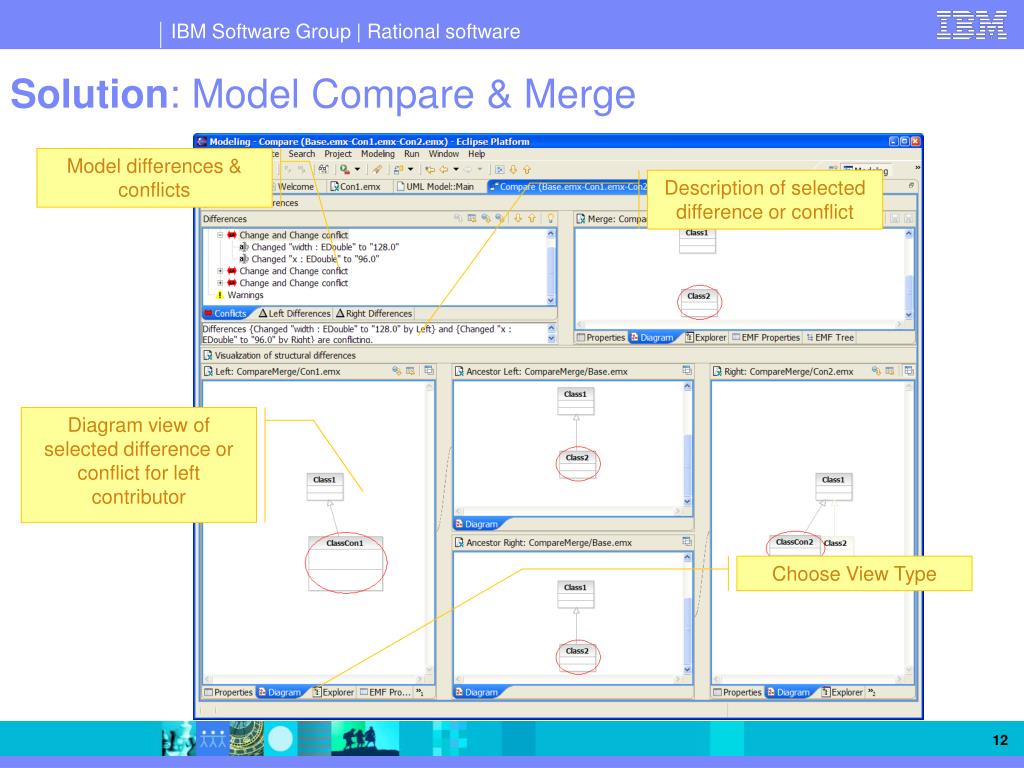Select Changed "x : EDouble" to "96.0" row
The width and height of the screenshot is (1024, 768).
coord(309,259)
